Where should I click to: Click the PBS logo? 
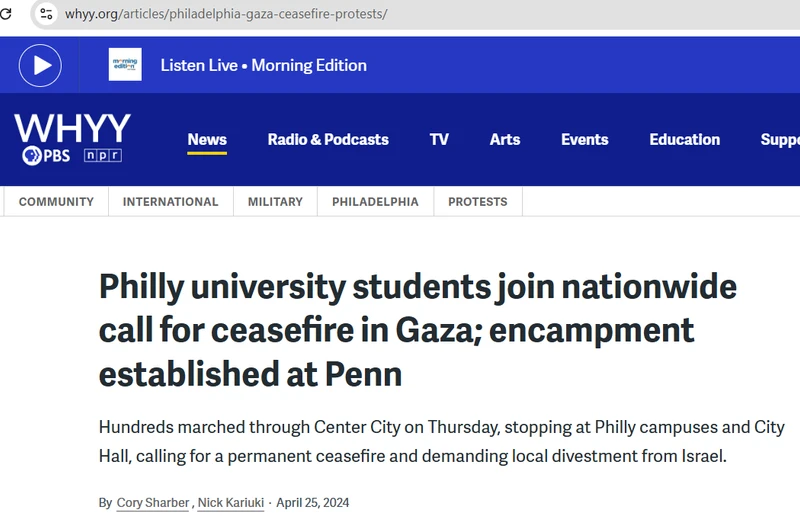(x=46, y=156)
